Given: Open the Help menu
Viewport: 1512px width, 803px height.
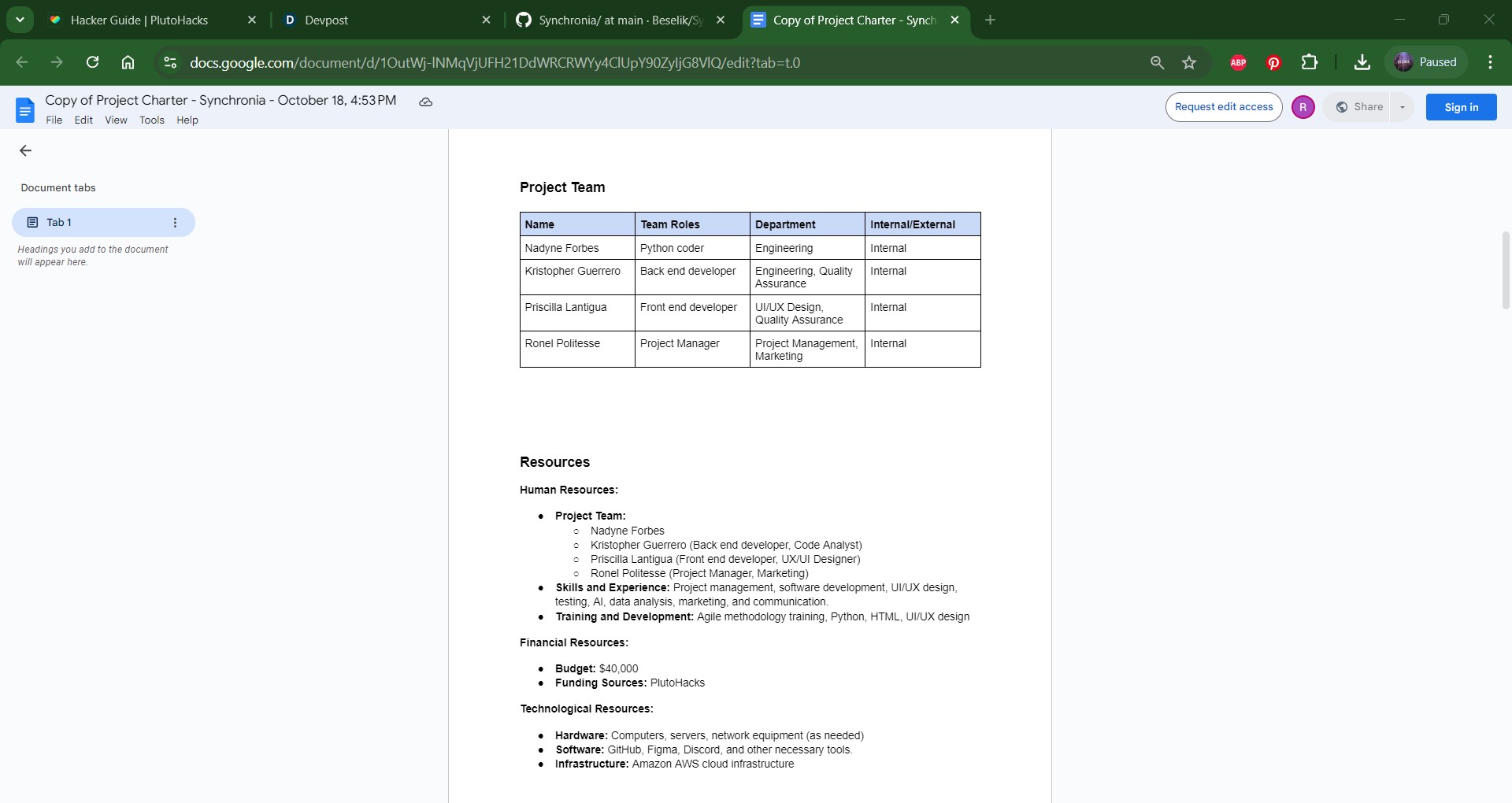Looking at the screenshot, I should tap(187, 120).
